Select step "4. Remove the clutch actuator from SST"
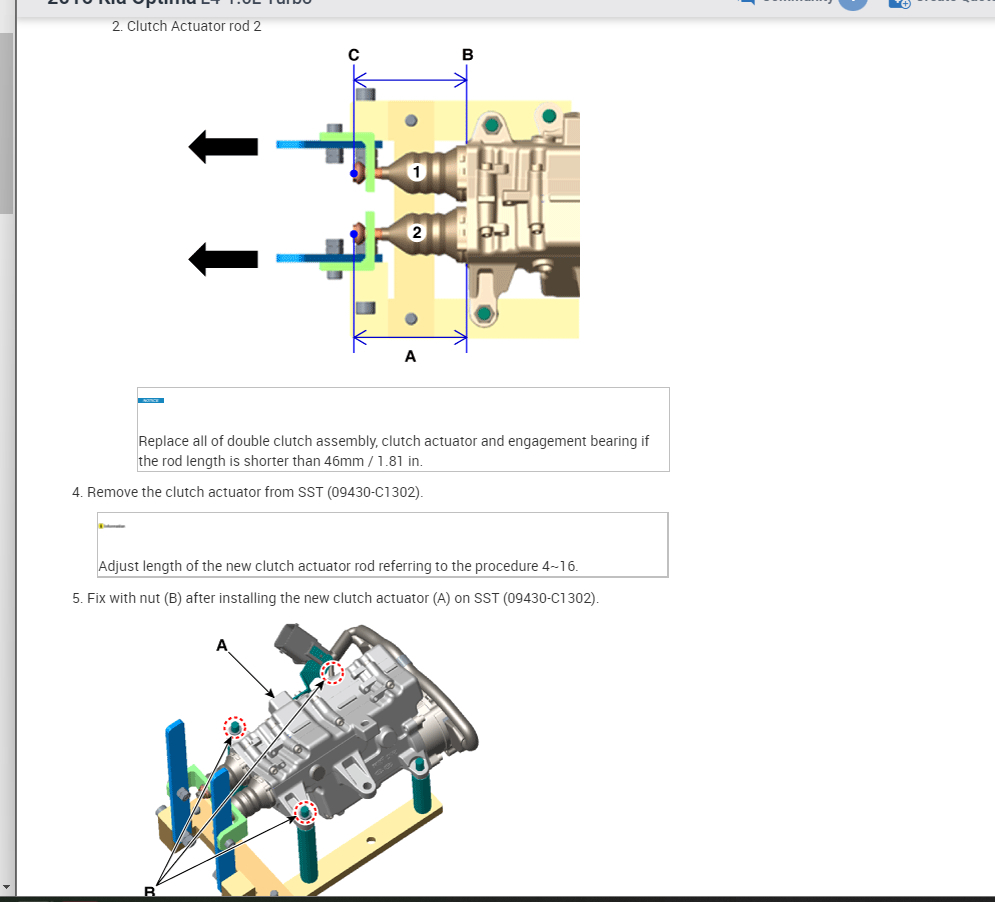This screenshot has height=902, width=995. pyautogui.click(x=247, y=493)
